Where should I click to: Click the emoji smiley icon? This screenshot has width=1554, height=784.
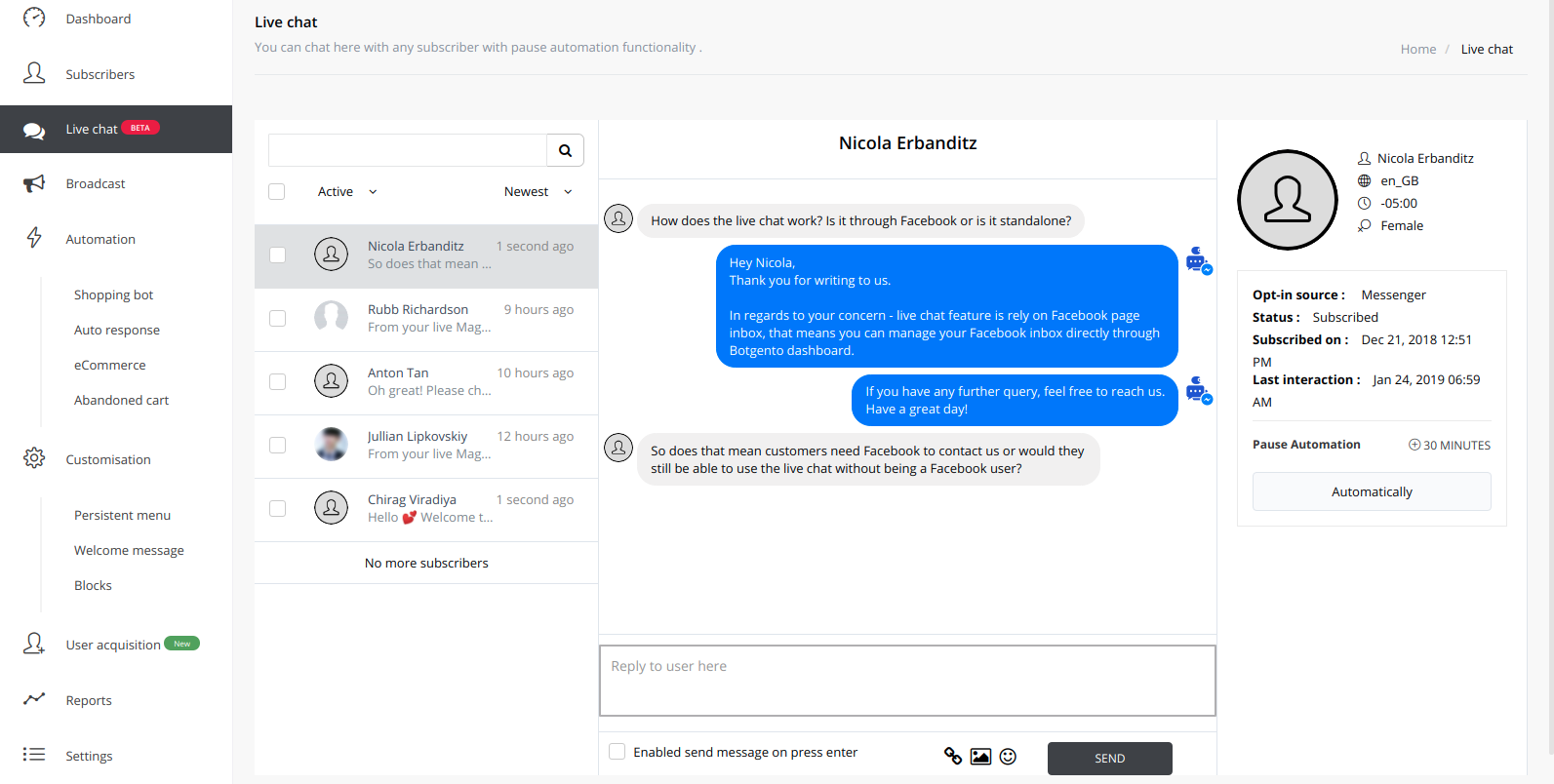coord(1008,756)
